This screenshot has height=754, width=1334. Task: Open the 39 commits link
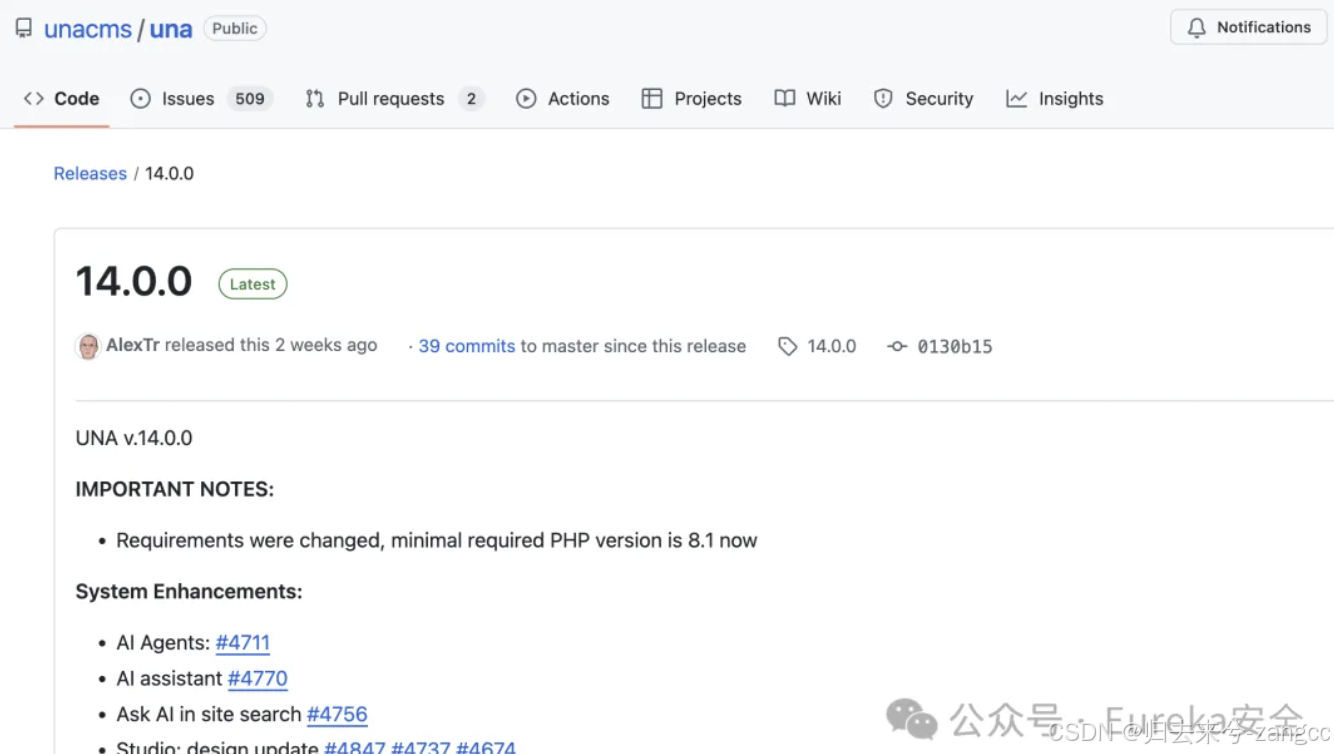click(x=467, y=346)
